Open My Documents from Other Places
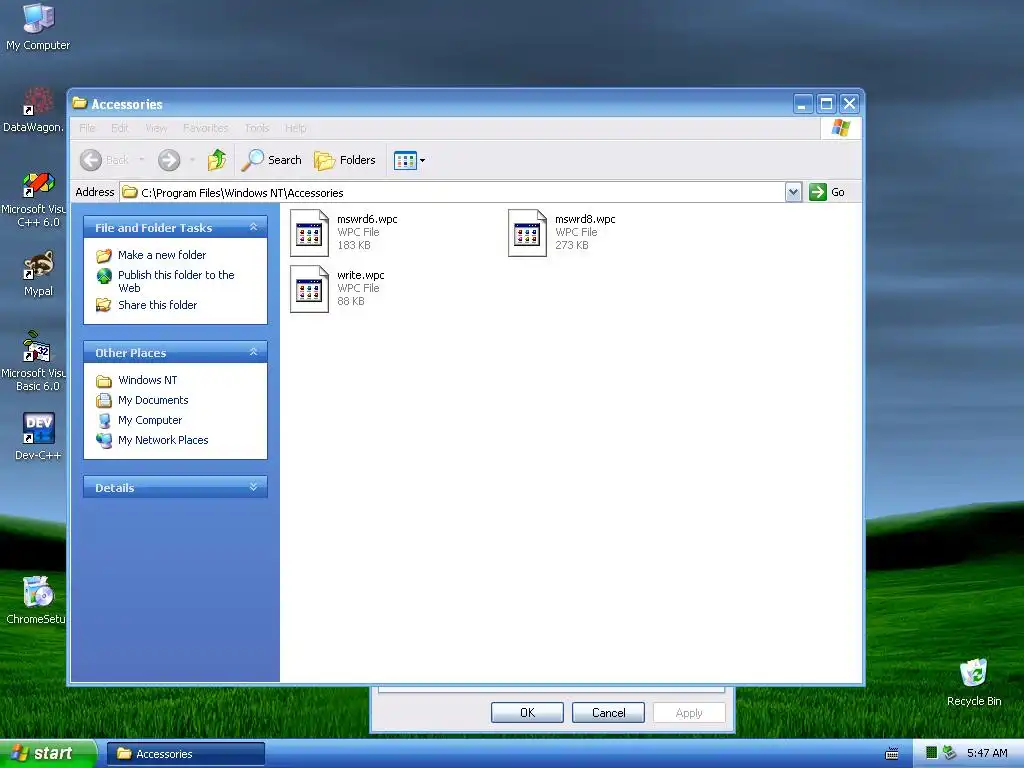The height and width of the screenshot is (768, 1024). point(153,400)
